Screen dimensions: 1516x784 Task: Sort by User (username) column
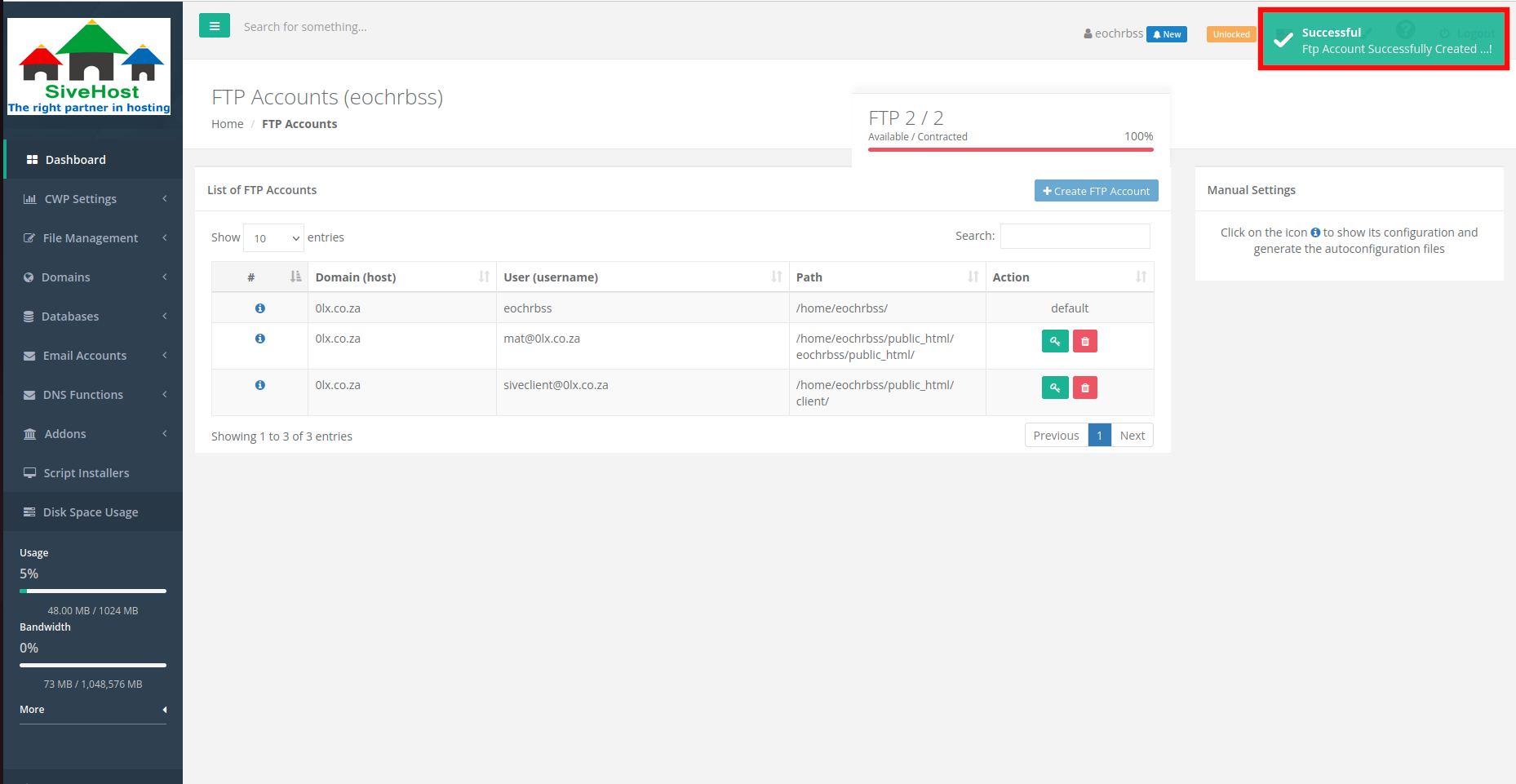click(x=643, y=277)
